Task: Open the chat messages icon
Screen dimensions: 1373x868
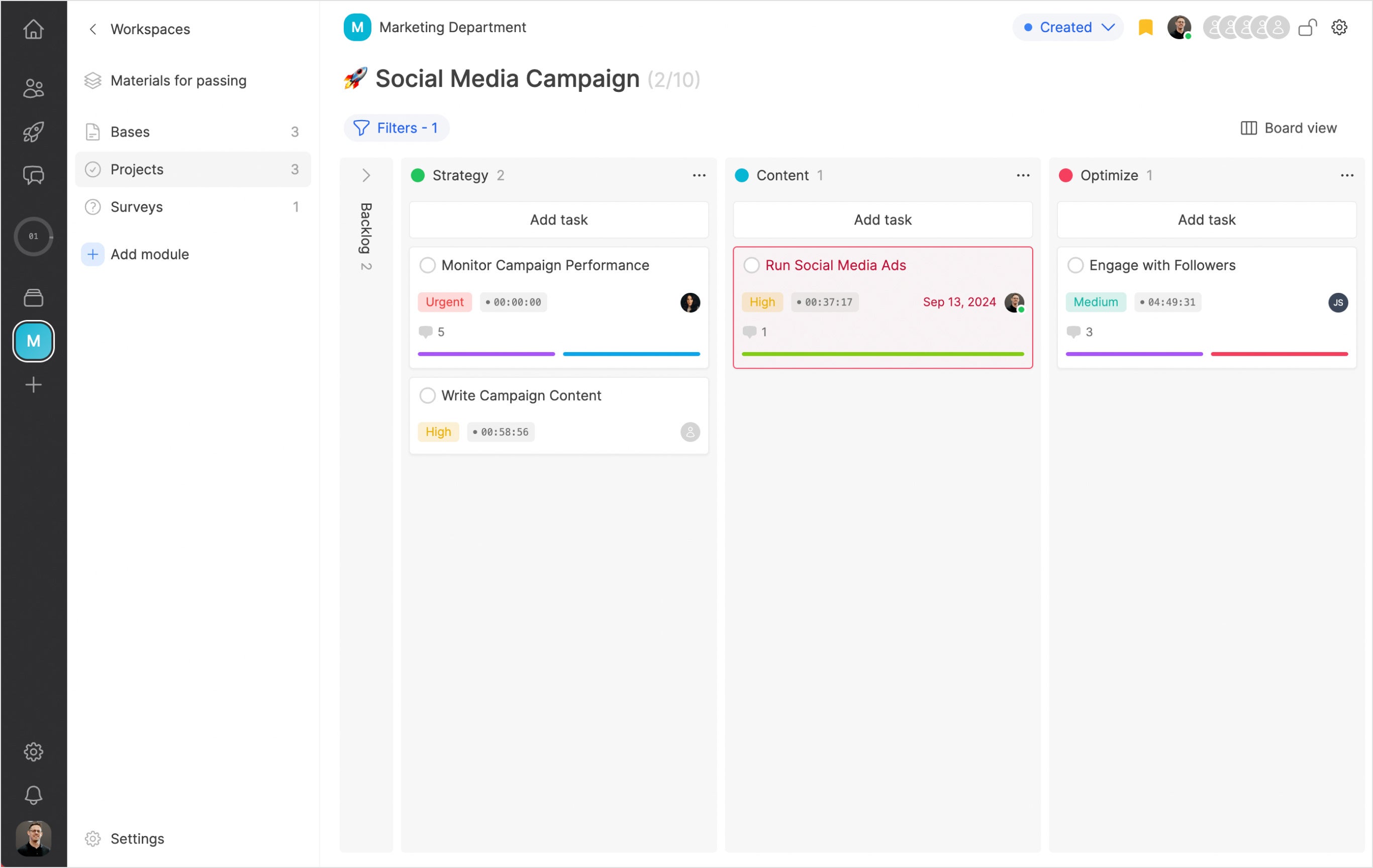Action: pyautogui.click(x=33, y=175)
